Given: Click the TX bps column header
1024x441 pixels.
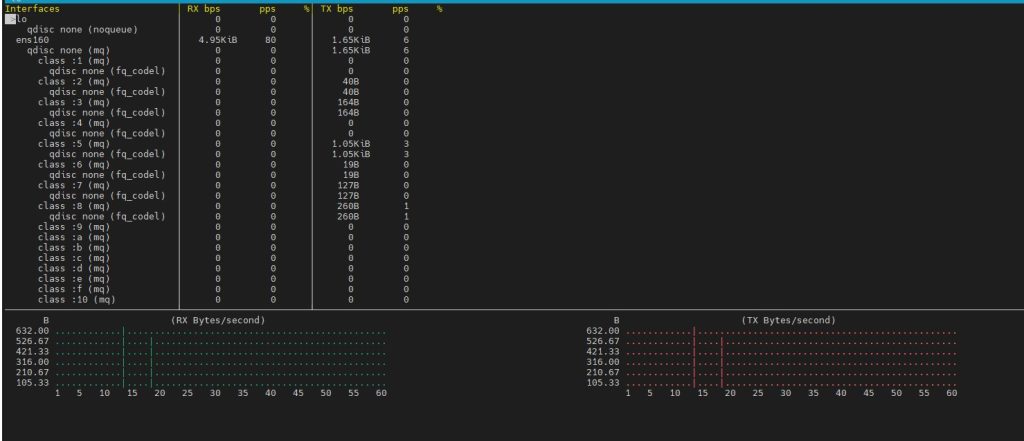Looking at the screenshot, I should [x=337, y=8].
